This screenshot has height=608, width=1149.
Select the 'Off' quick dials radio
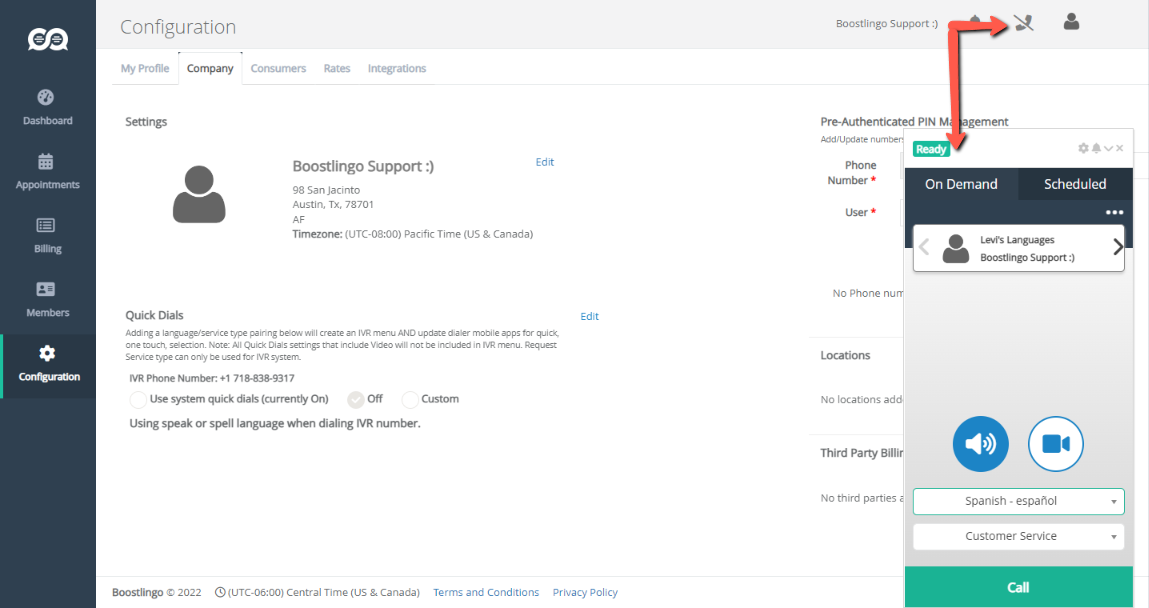coord(355,399)
